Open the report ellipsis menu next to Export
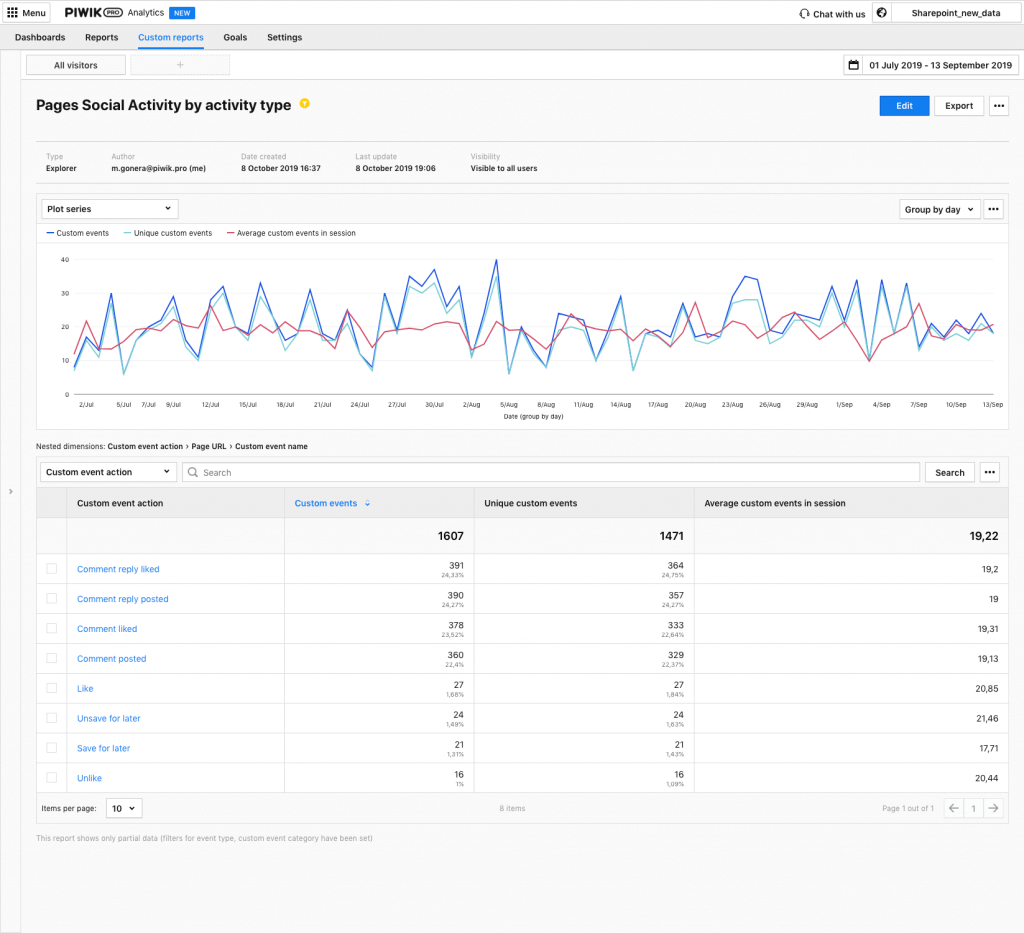Image resolution: width=1024 pixels, height=933 pixels. pos(998,105)
